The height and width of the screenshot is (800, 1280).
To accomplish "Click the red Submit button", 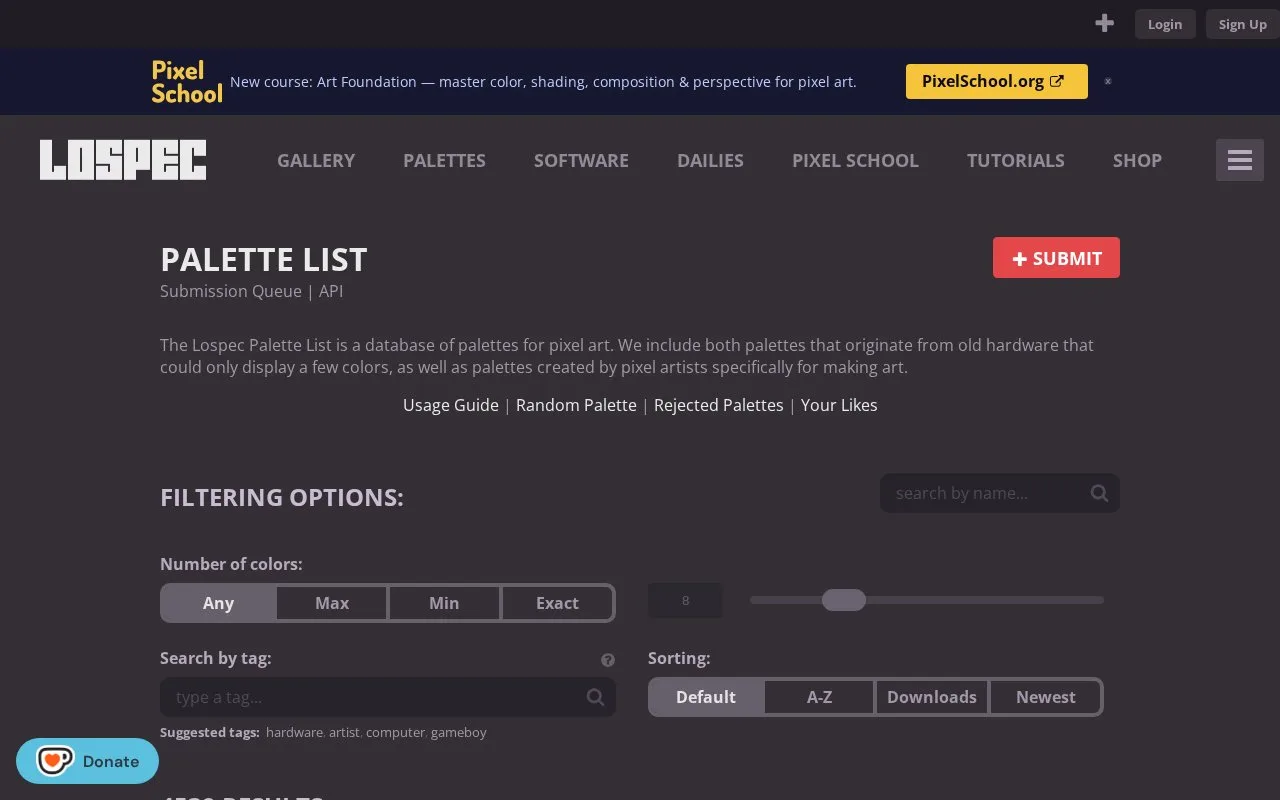I will point(1056,258).
